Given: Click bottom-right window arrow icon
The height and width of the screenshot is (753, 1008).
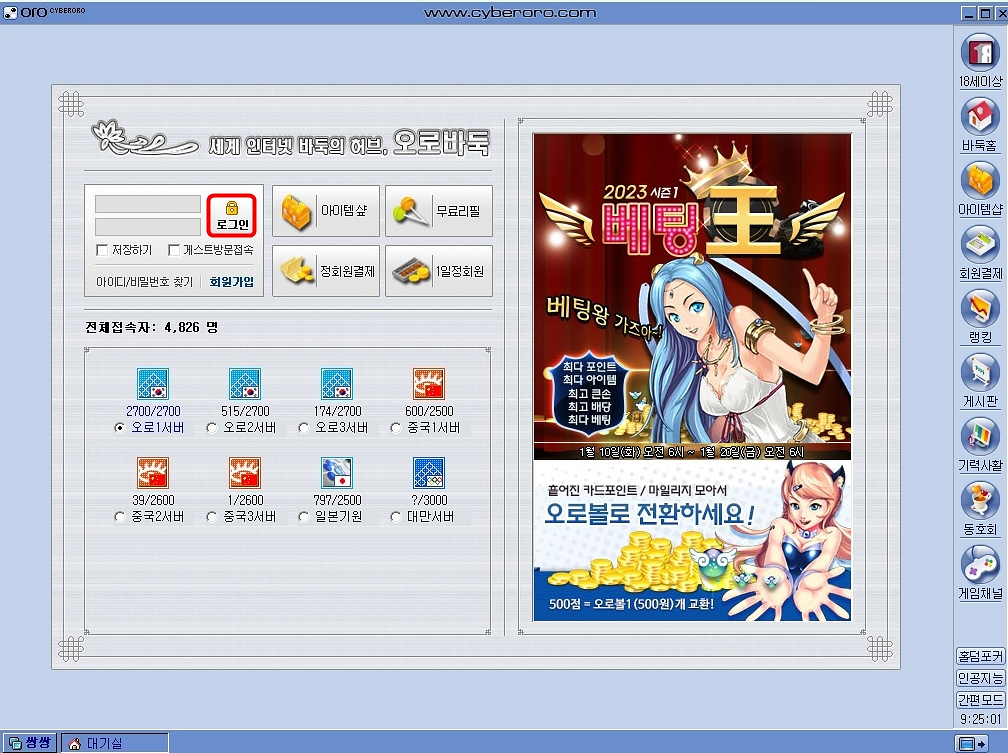Looking at the screenshot, I should (x=972, y=744).
